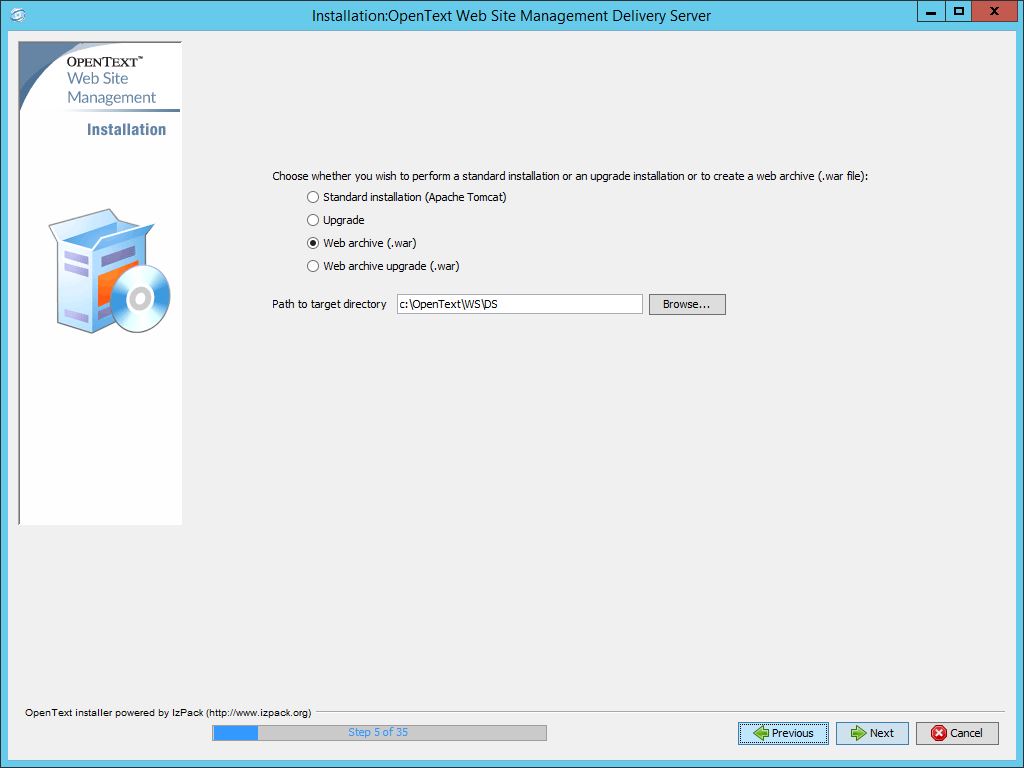The width and height of the screenshot is (1024, 768).
Task: Click the red X Cancel icon
Action: tap(939, 733)
